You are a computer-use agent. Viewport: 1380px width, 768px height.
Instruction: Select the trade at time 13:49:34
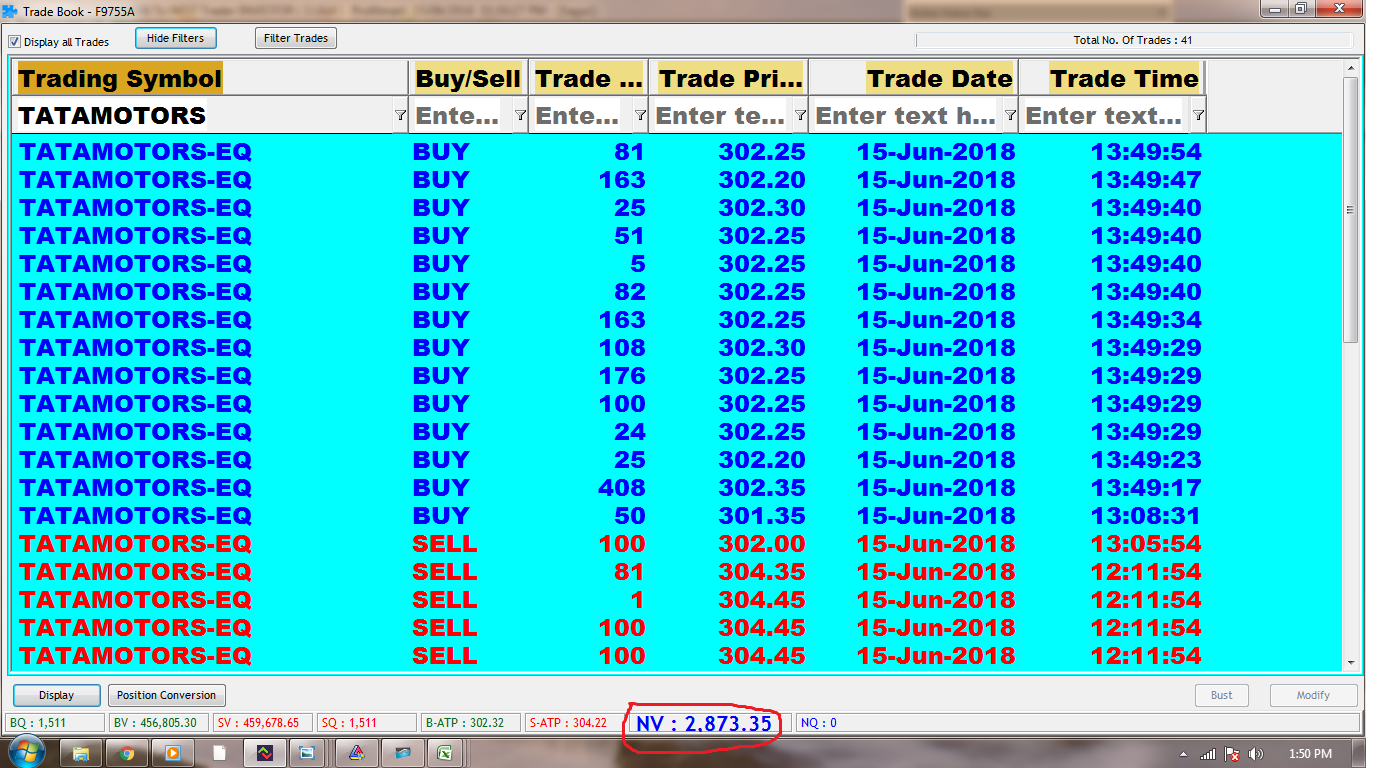pos(677,320)
